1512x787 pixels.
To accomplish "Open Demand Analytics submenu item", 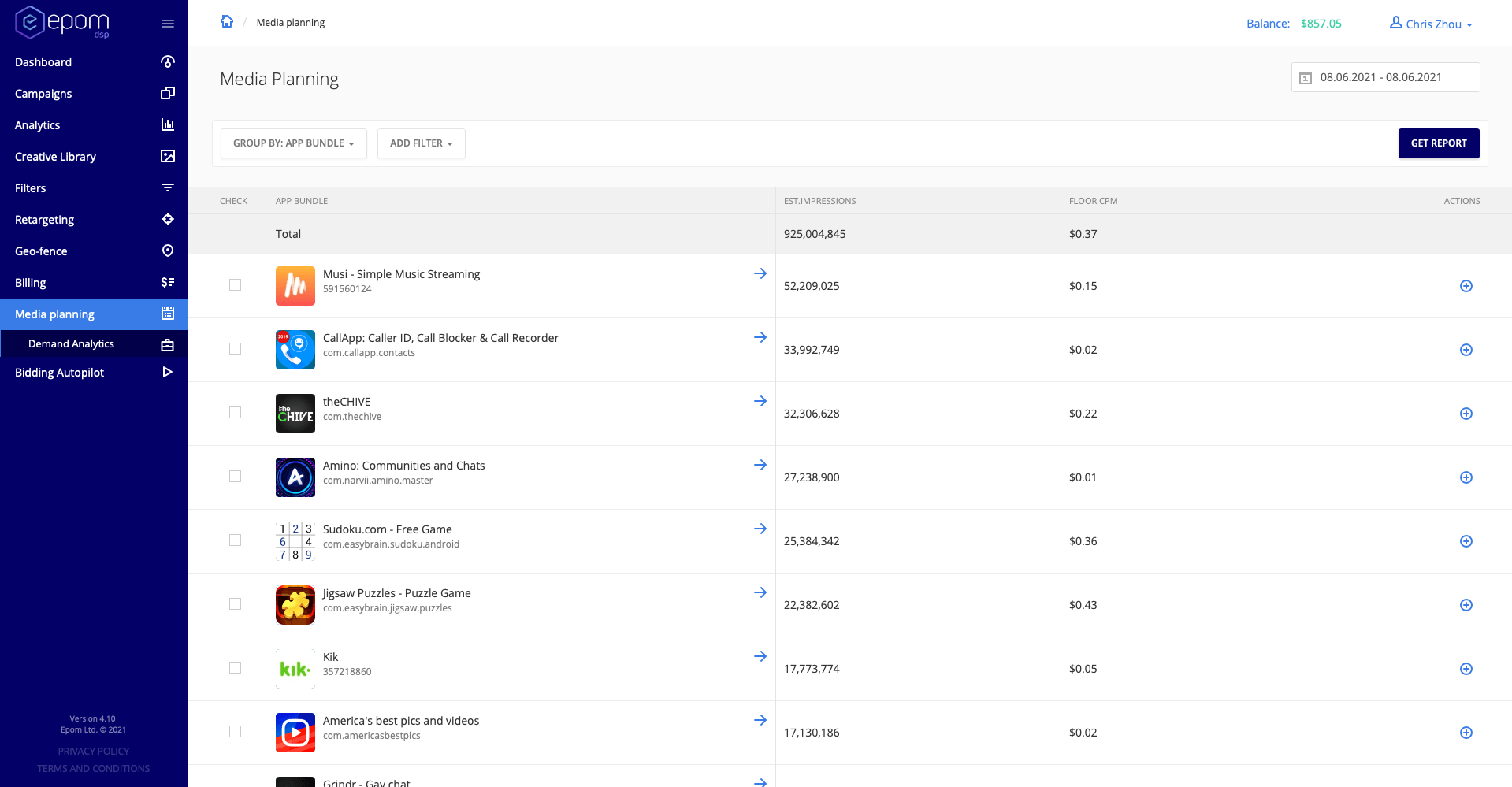I will tap(94, 344).
